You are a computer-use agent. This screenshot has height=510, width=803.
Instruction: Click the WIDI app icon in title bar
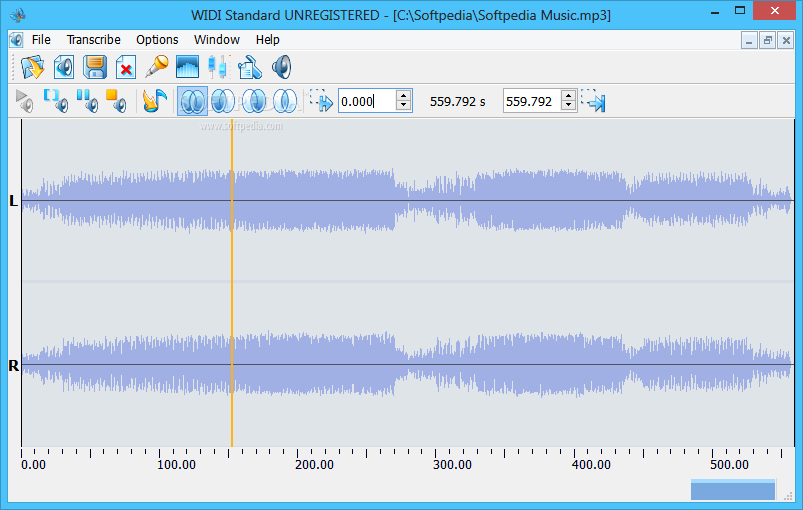(18, 15)
